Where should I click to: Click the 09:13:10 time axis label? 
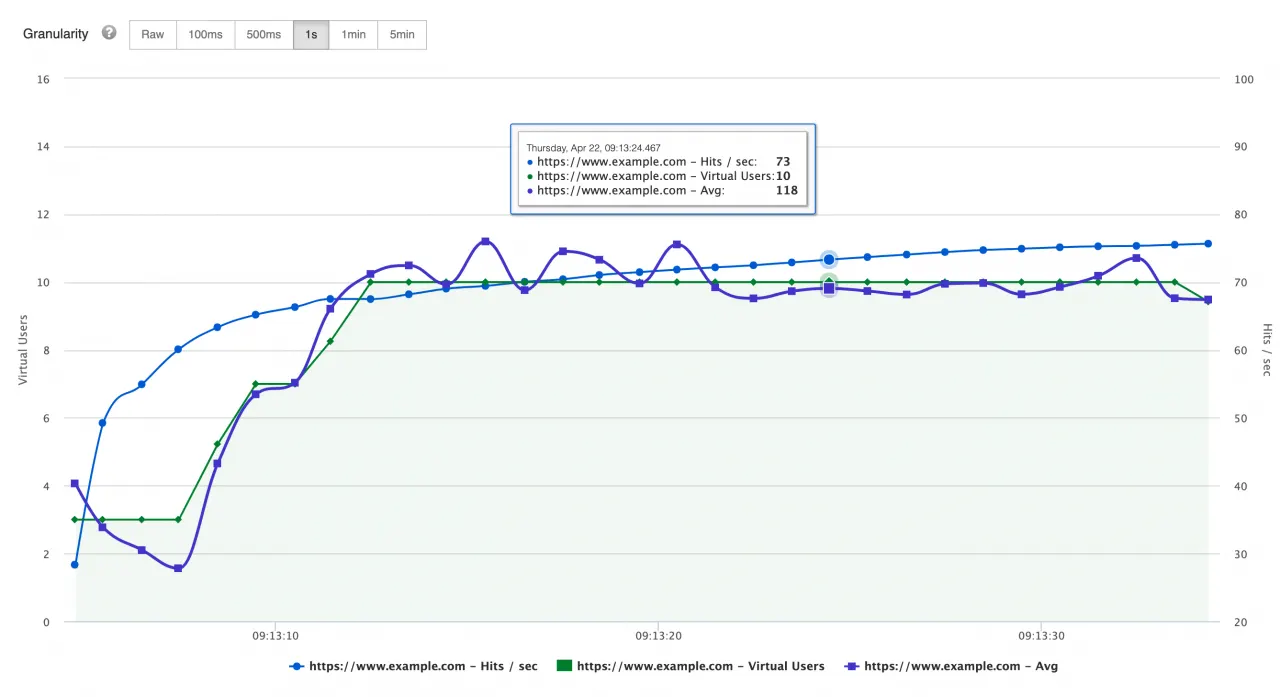coord(275,635)
